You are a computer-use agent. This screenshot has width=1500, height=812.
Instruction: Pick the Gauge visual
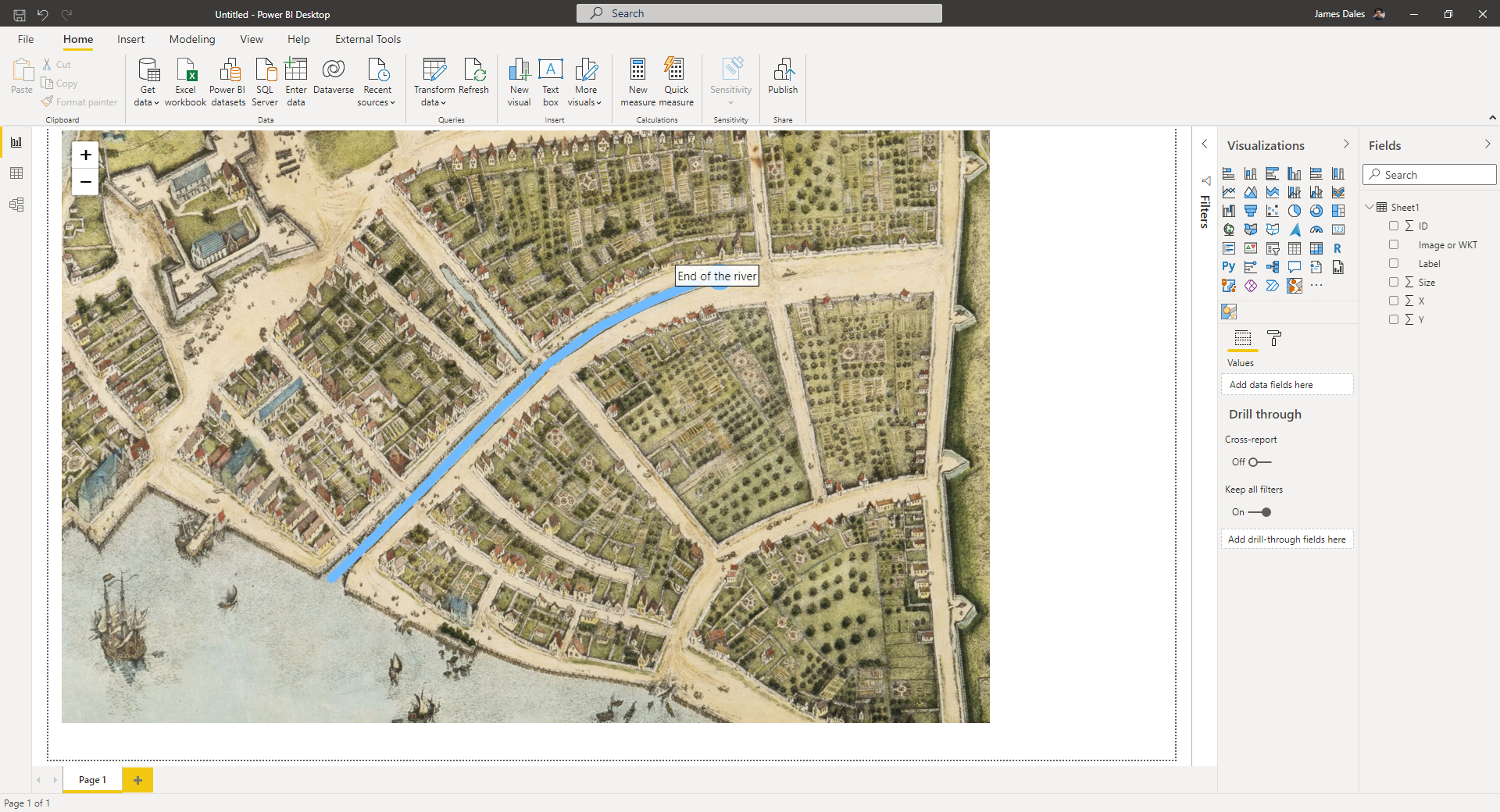point(1316,230)
